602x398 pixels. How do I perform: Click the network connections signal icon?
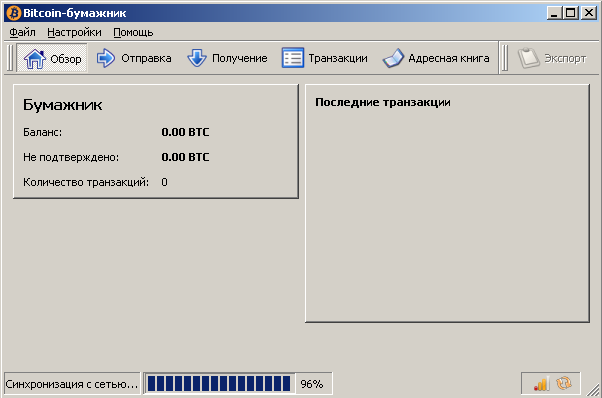[x=541, y=383]
